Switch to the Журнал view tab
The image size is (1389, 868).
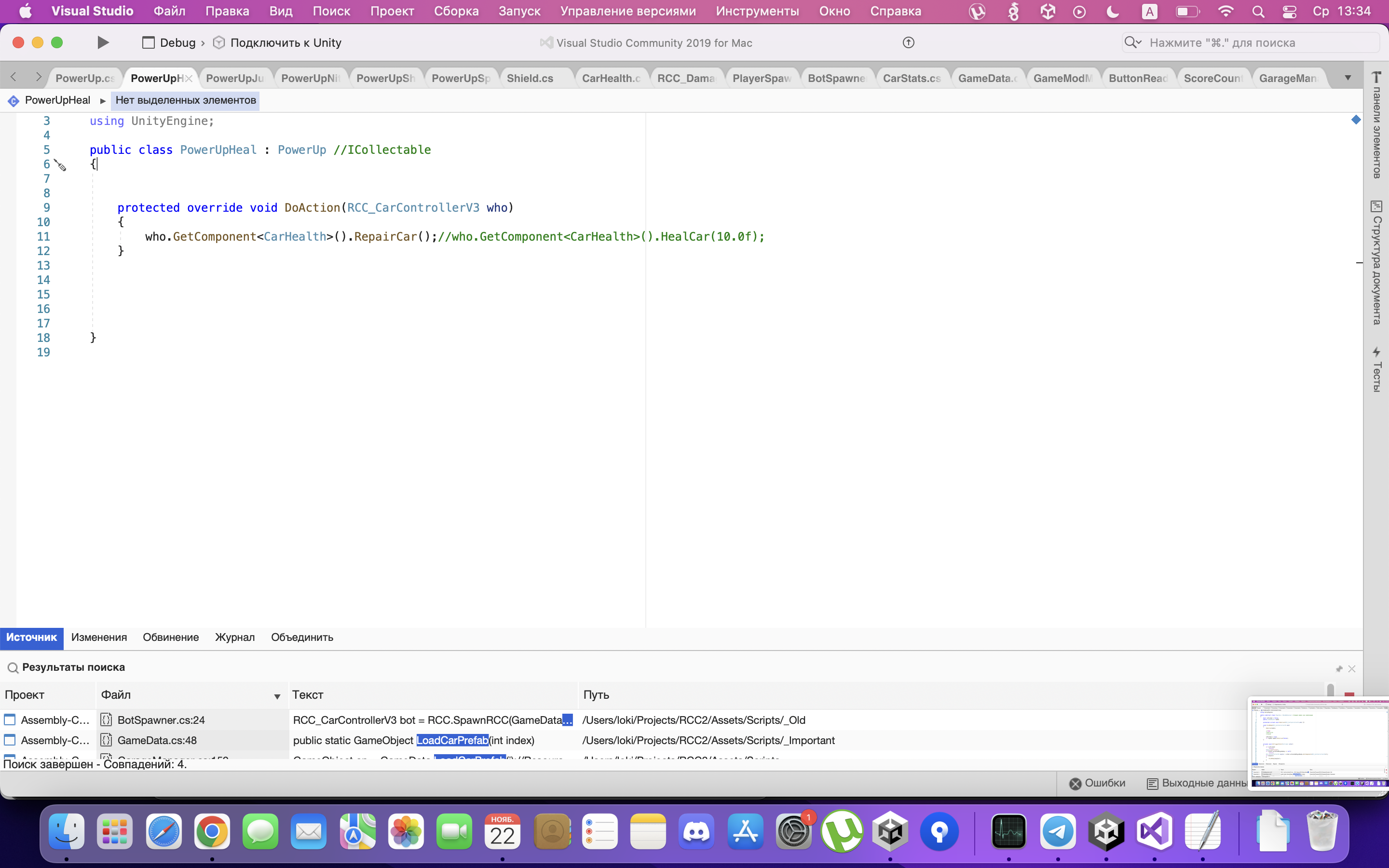coord(234,637)
